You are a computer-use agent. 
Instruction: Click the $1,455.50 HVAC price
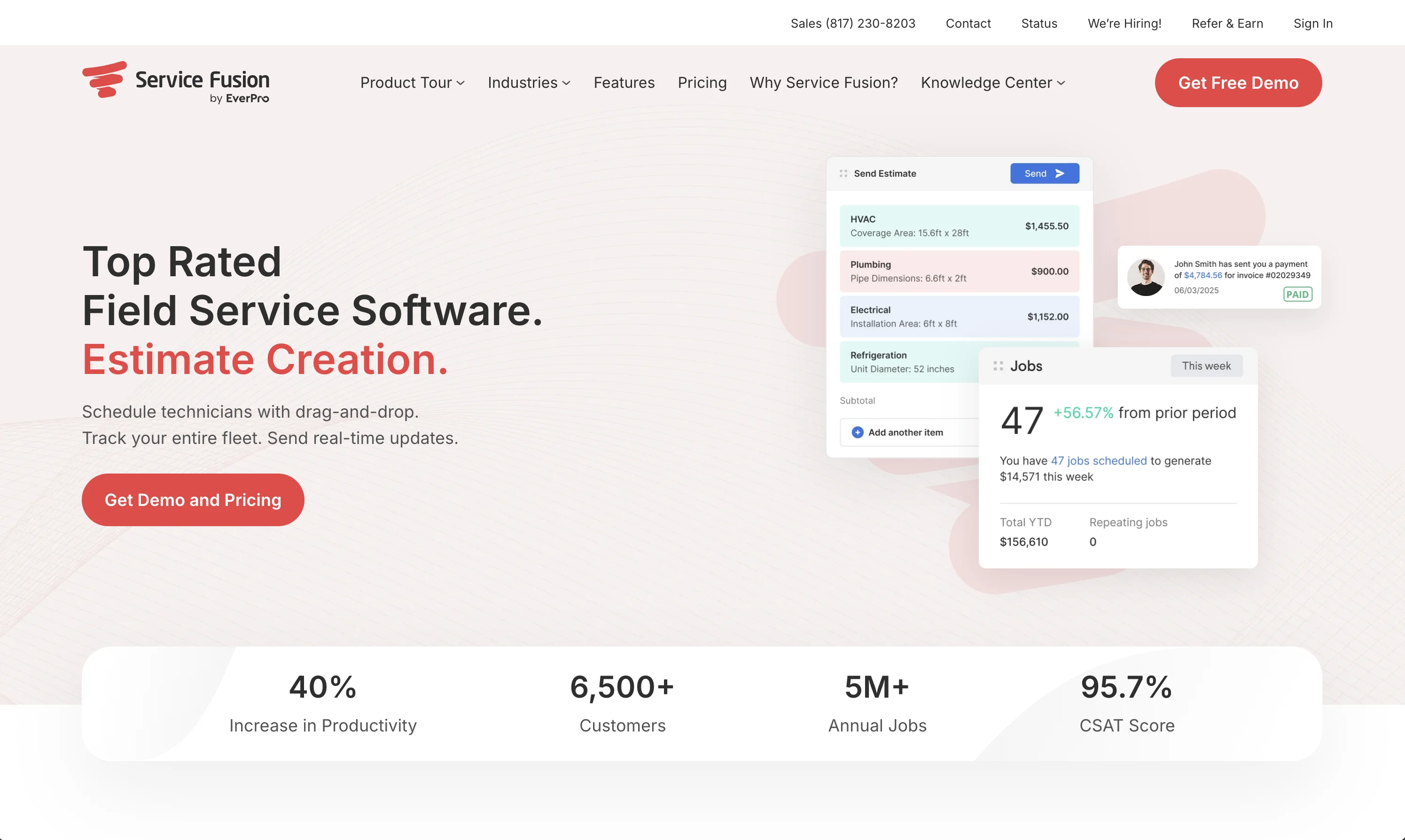(x=1046, y=226)
